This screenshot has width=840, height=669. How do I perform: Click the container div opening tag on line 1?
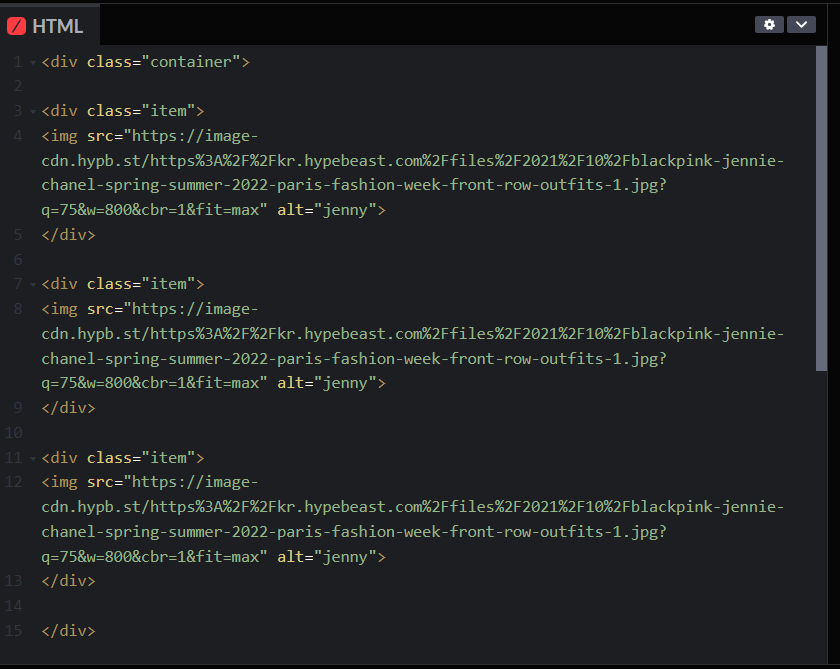click(x=146, y=62)
